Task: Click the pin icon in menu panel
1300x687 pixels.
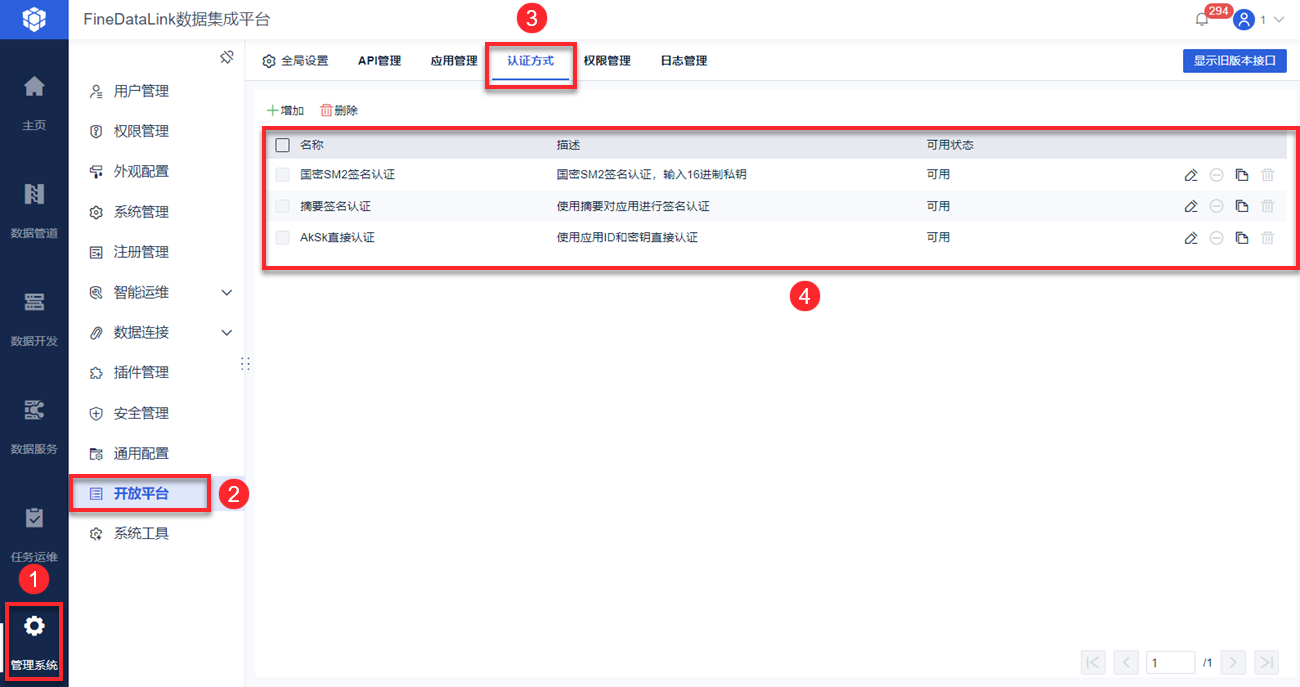Action: tap(227, 58)
